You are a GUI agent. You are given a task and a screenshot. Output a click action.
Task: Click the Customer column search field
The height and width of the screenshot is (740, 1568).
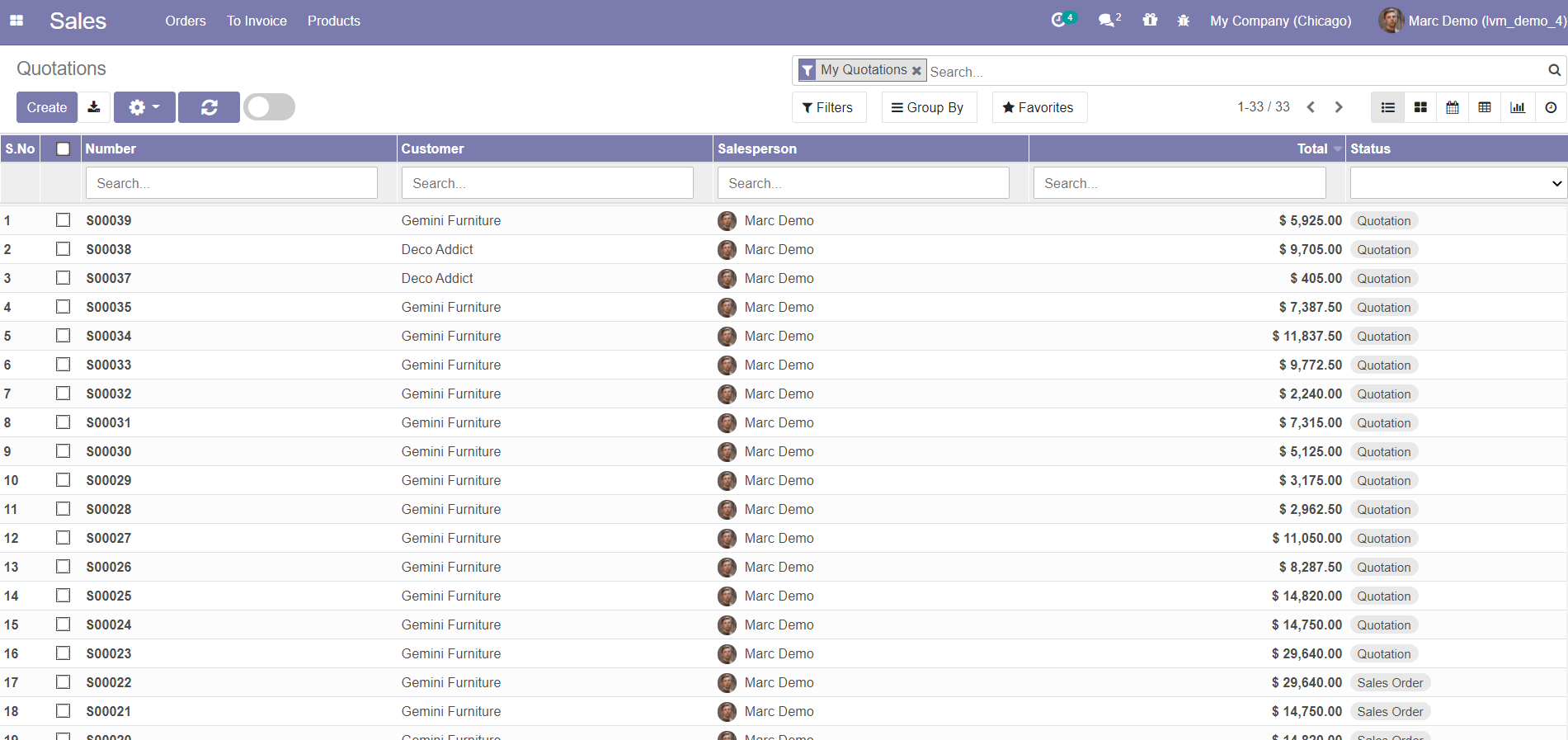click(547, 183)
